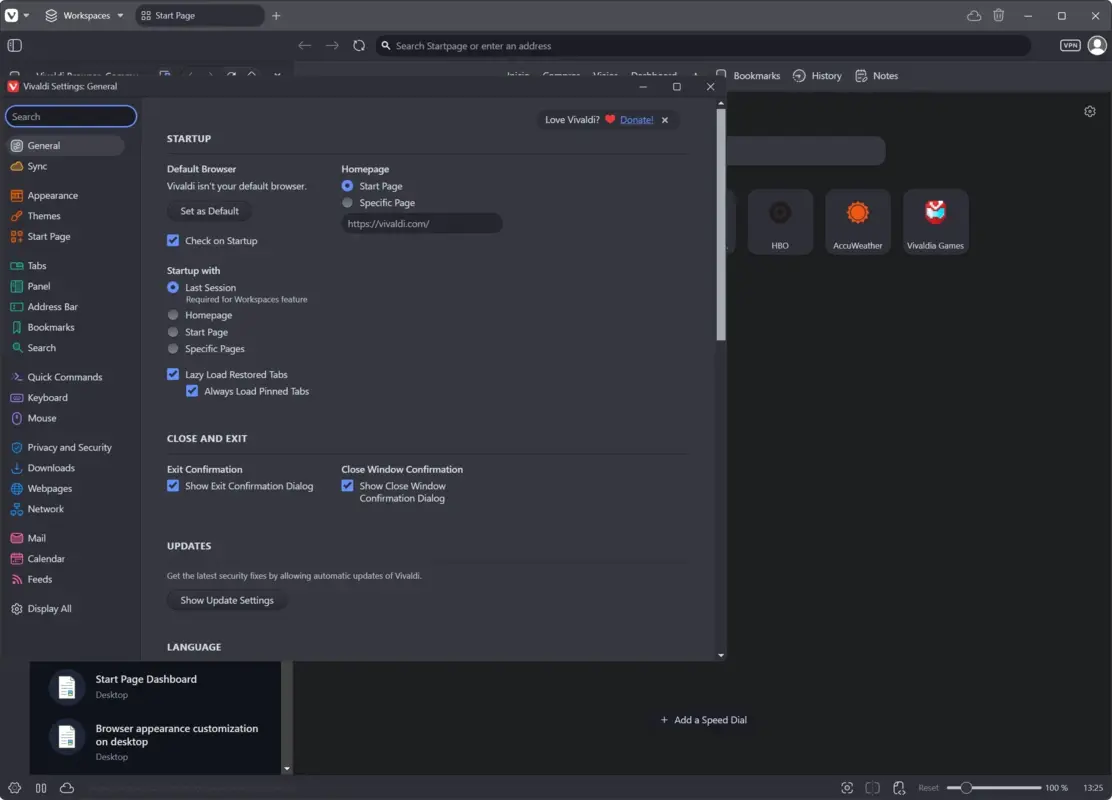
Task: Select Homepage as startup option
Action: 174,314
